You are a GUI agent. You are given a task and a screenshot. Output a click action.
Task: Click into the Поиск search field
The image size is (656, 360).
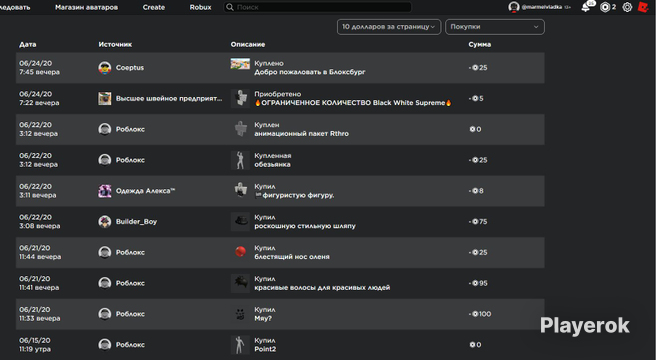pos(318,7)
